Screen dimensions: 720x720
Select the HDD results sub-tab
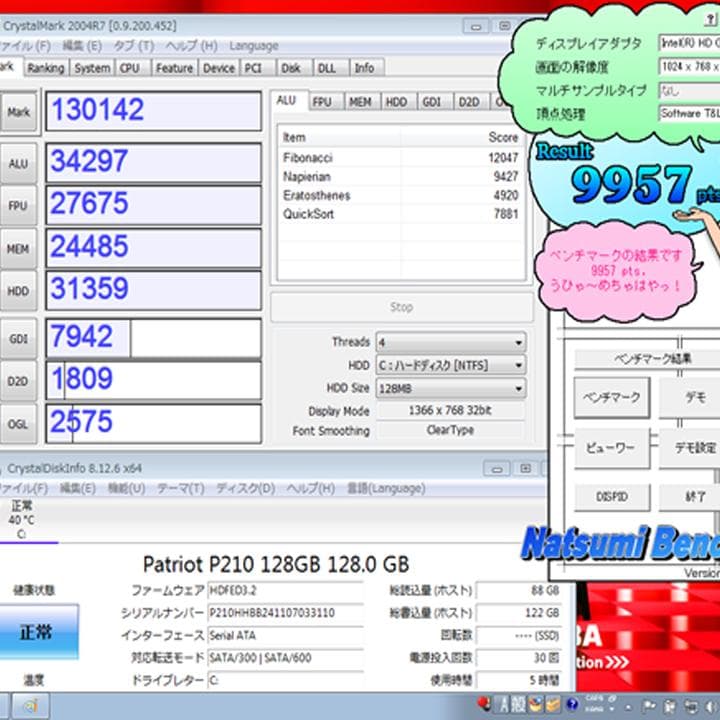[399, 102]
